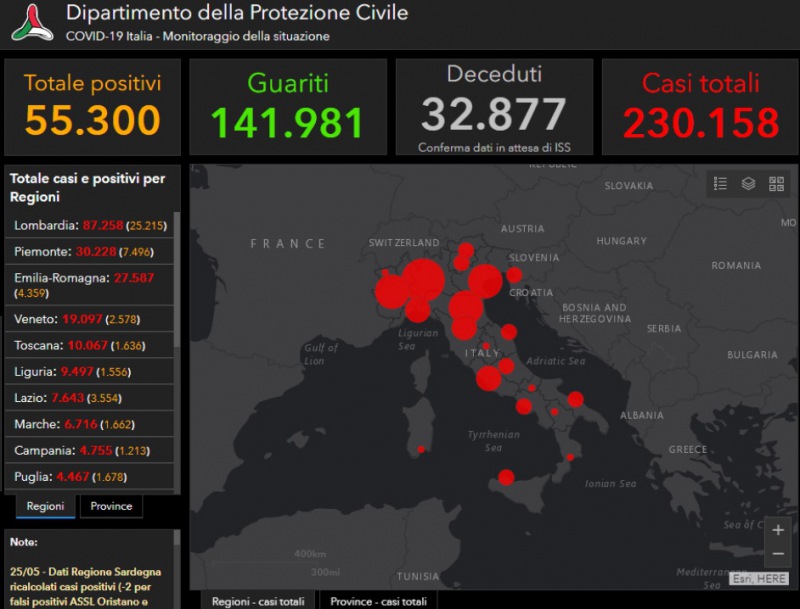800x609 pixels.
Task: Open the basemap gallery grid icon
Action: point(776,184)
